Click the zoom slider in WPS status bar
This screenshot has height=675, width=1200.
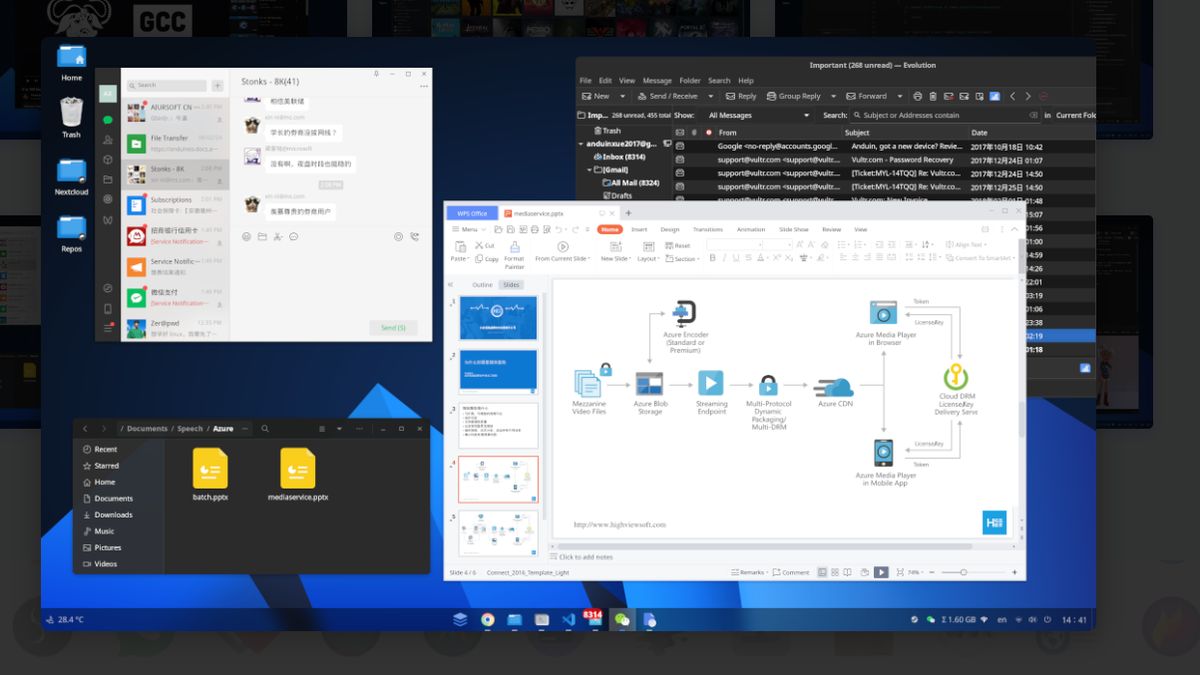pyautogui.click(x=963, y=572)
